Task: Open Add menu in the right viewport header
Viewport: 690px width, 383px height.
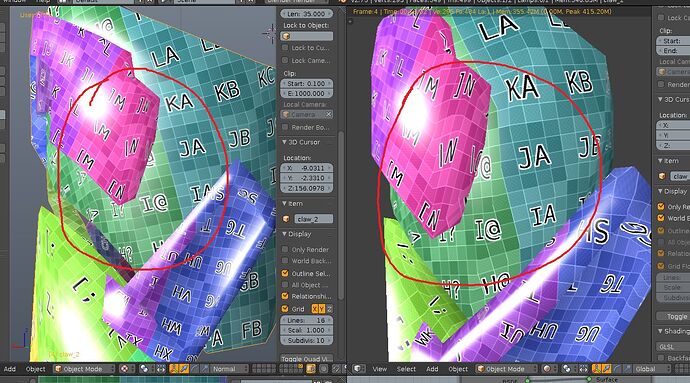Action: click(x=432, y=369)
